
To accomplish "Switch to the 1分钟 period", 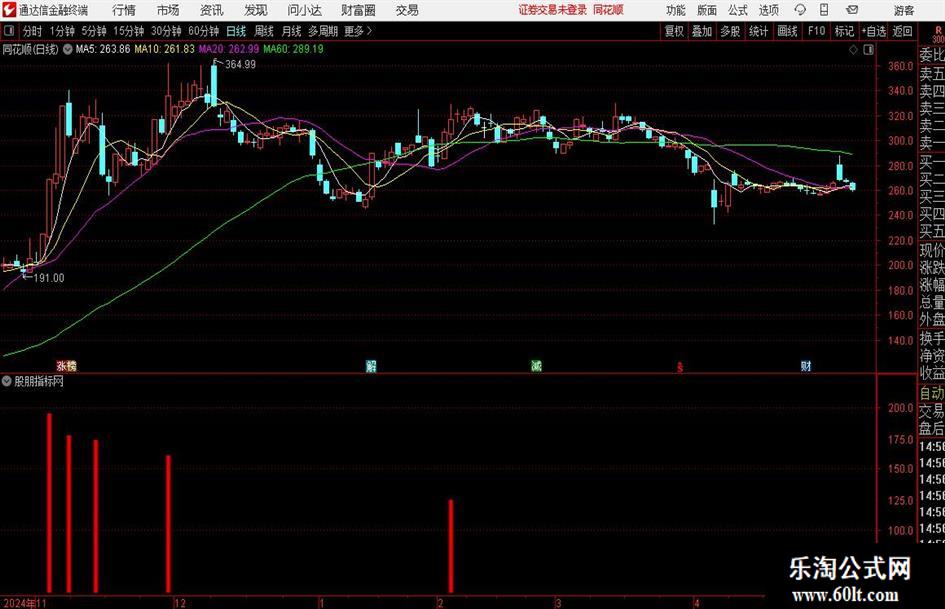I will coord(62,31).
